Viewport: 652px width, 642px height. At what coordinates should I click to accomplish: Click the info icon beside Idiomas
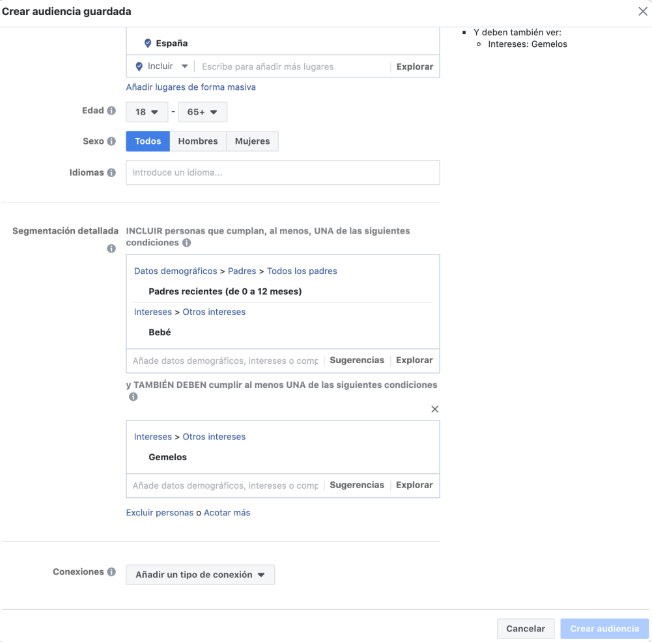pyautogui.click(x=111, y=173)
